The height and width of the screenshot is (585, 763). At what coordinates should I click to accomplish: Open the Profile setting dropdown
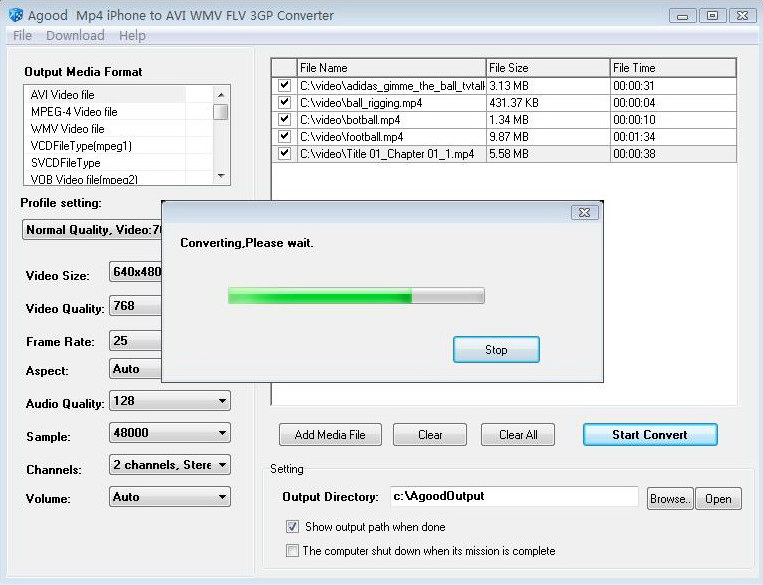click(x=92, y=229)
